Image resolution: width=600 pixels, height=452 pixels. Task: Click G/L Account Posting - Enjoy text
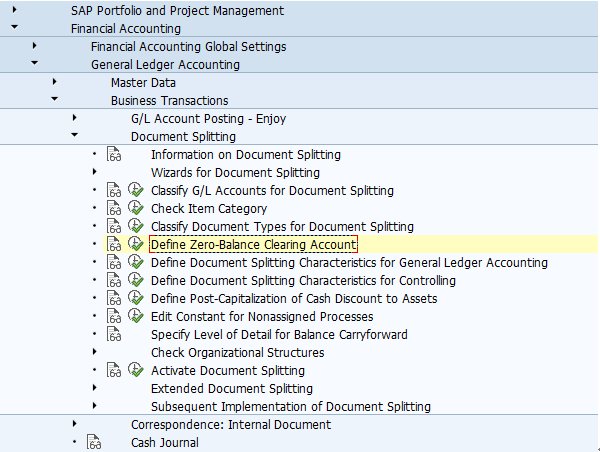[209, 119]
